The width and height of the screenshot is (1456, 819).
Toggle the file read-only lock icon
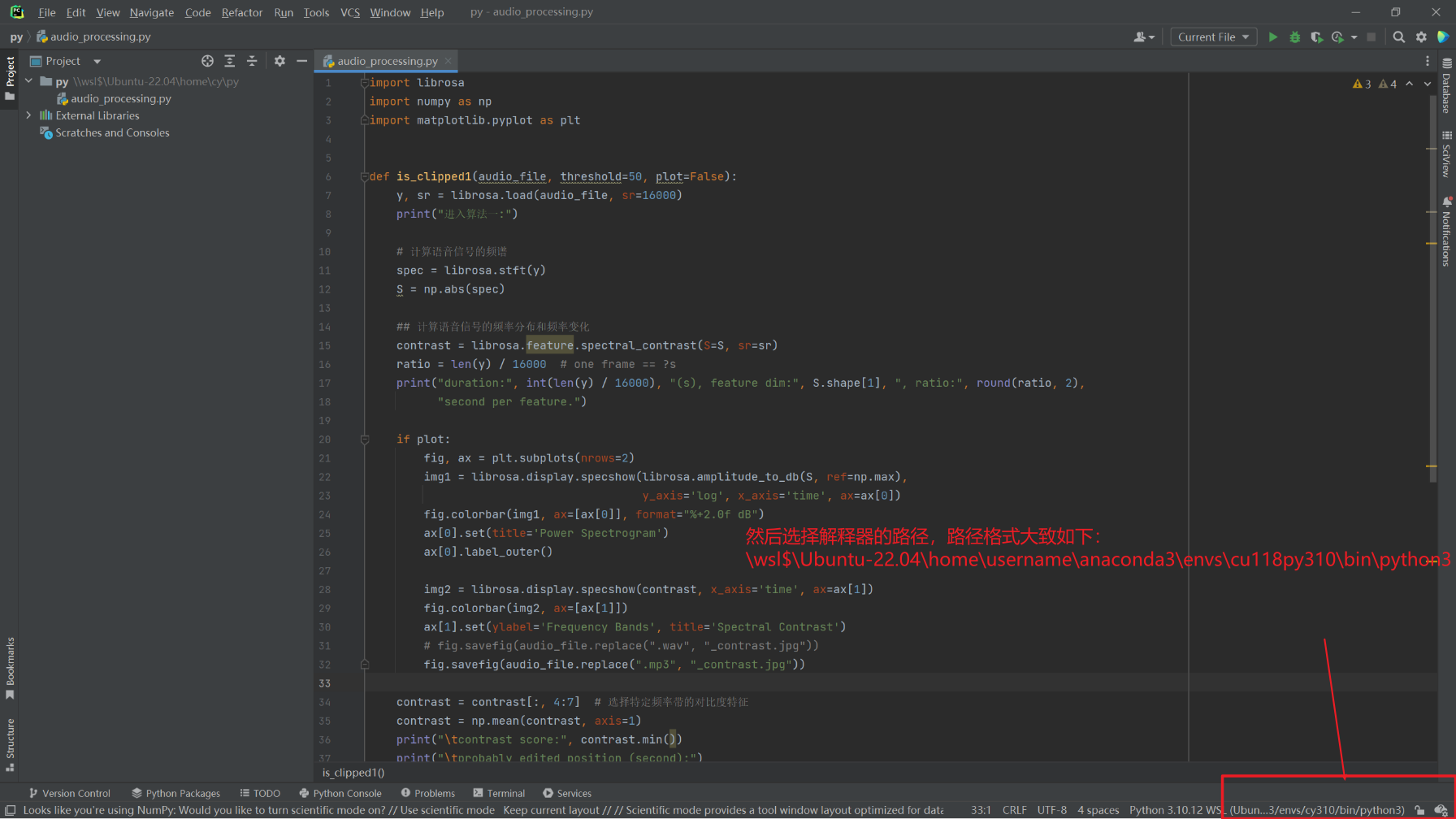[x=1419, y=810]
